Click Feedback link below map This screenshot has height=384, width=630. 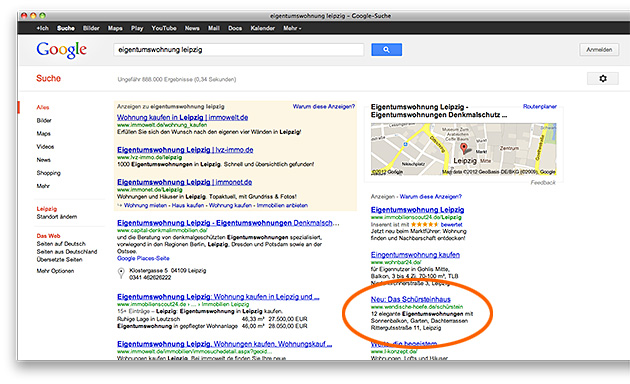click(543, 183)
